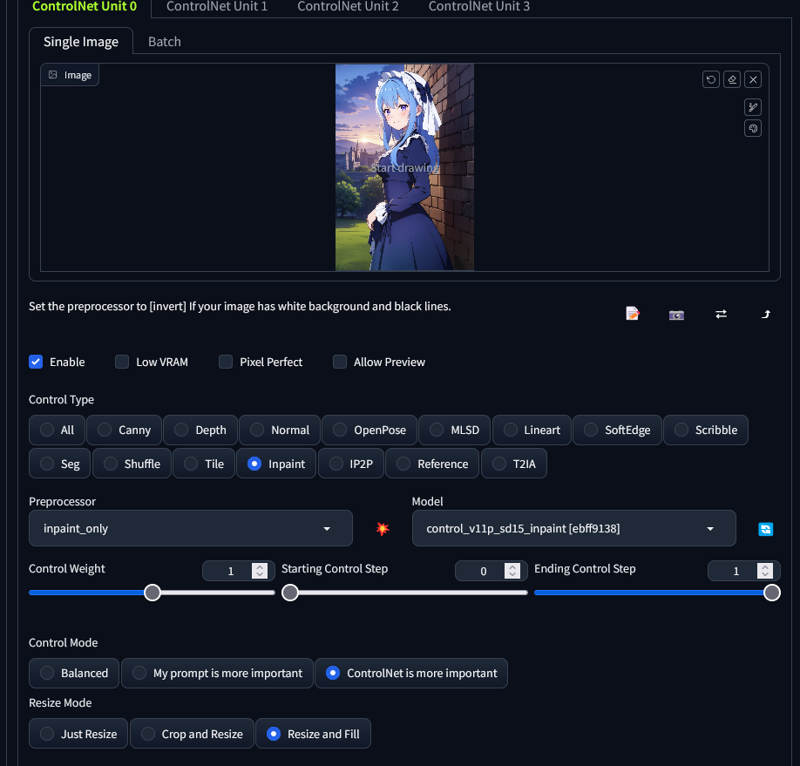Click the Control Weight slider handle

[152, 592]
